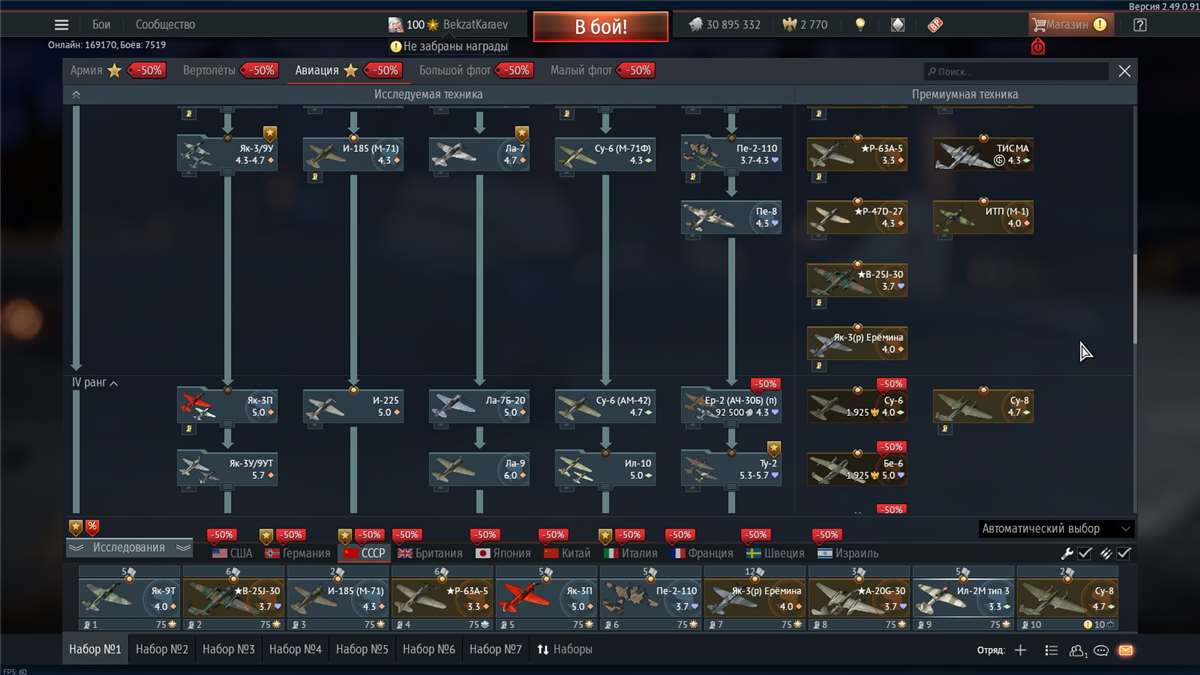Click the tech tree vertical scrollbar

pos(1134,300)
